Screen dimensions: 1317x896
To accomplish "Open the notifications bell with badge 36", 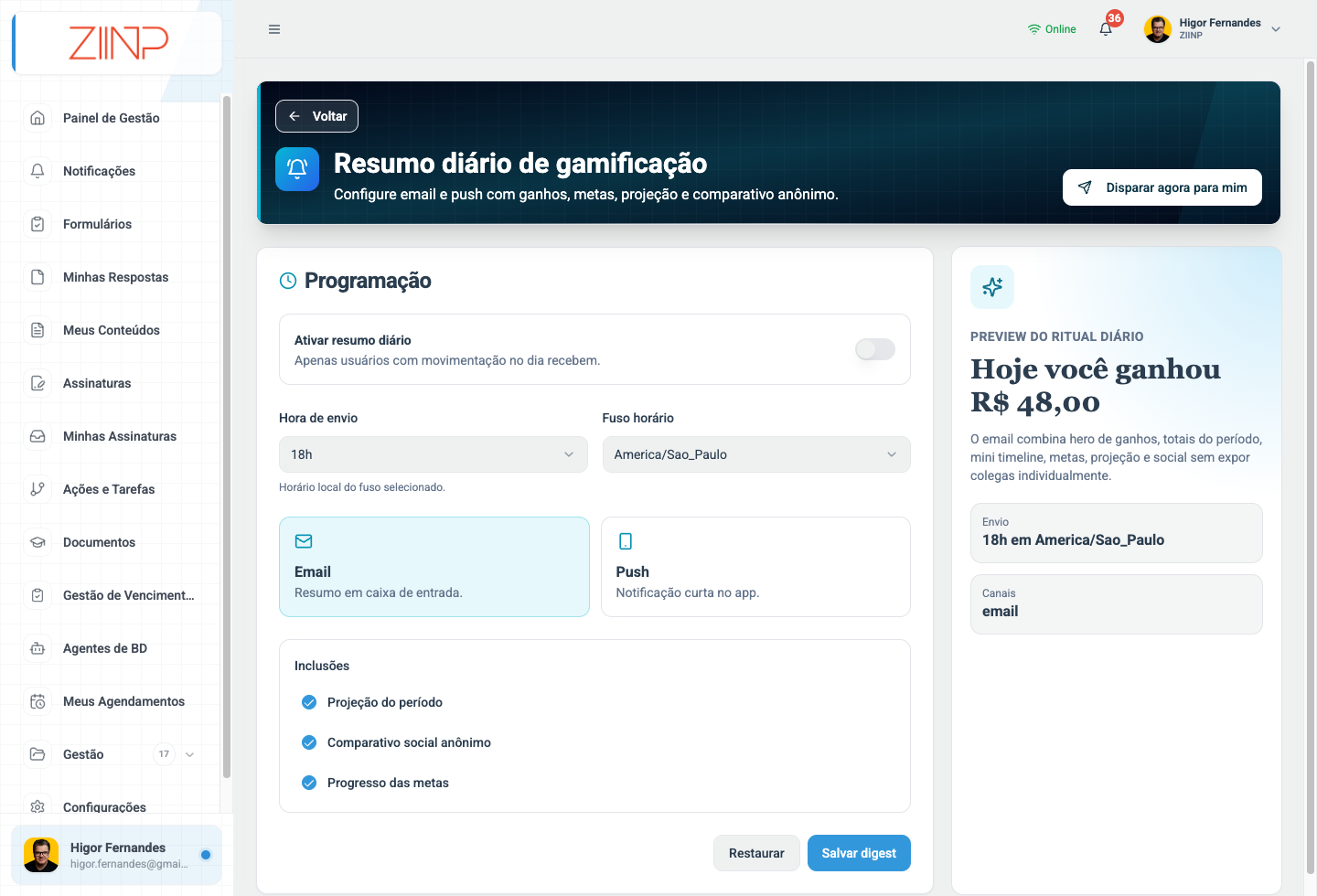I will coord(1106,29).
